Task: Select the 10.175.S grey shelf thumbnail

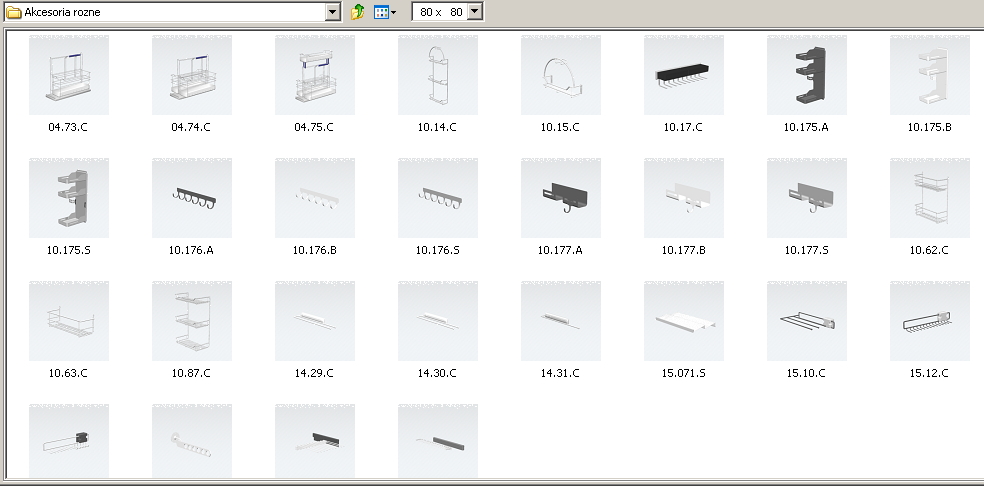Action: coord(69,198)
